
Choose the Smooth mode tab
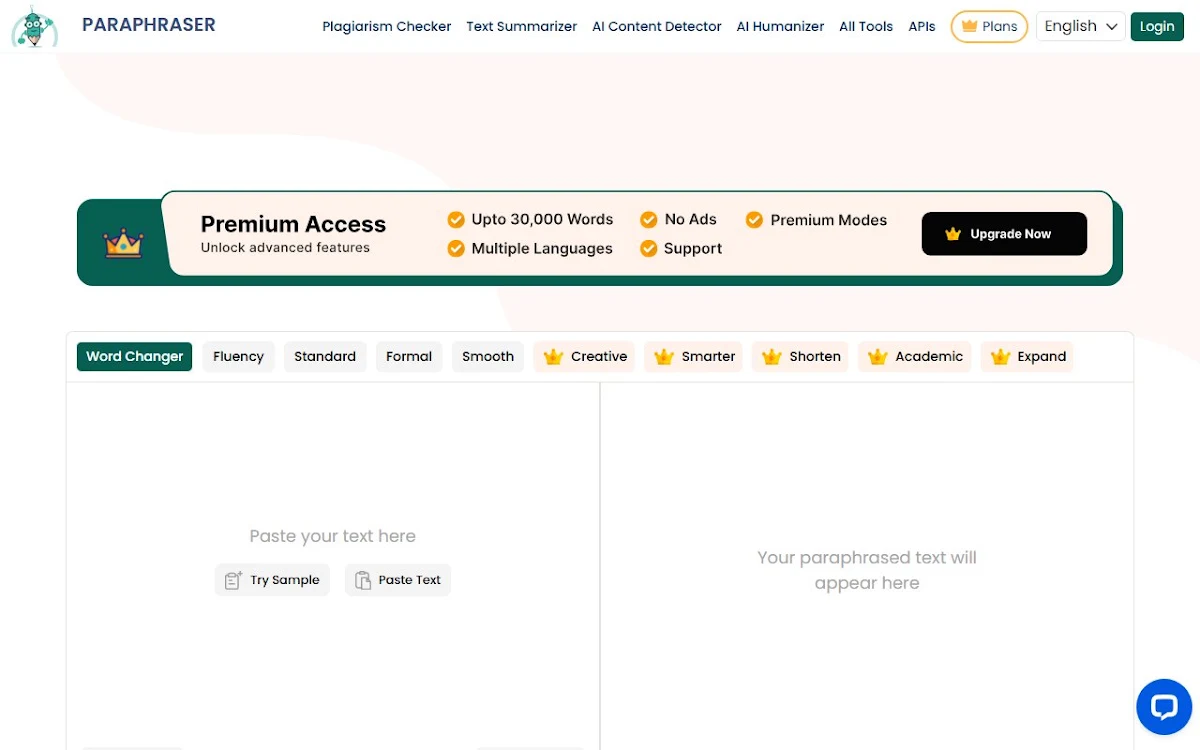488,356
